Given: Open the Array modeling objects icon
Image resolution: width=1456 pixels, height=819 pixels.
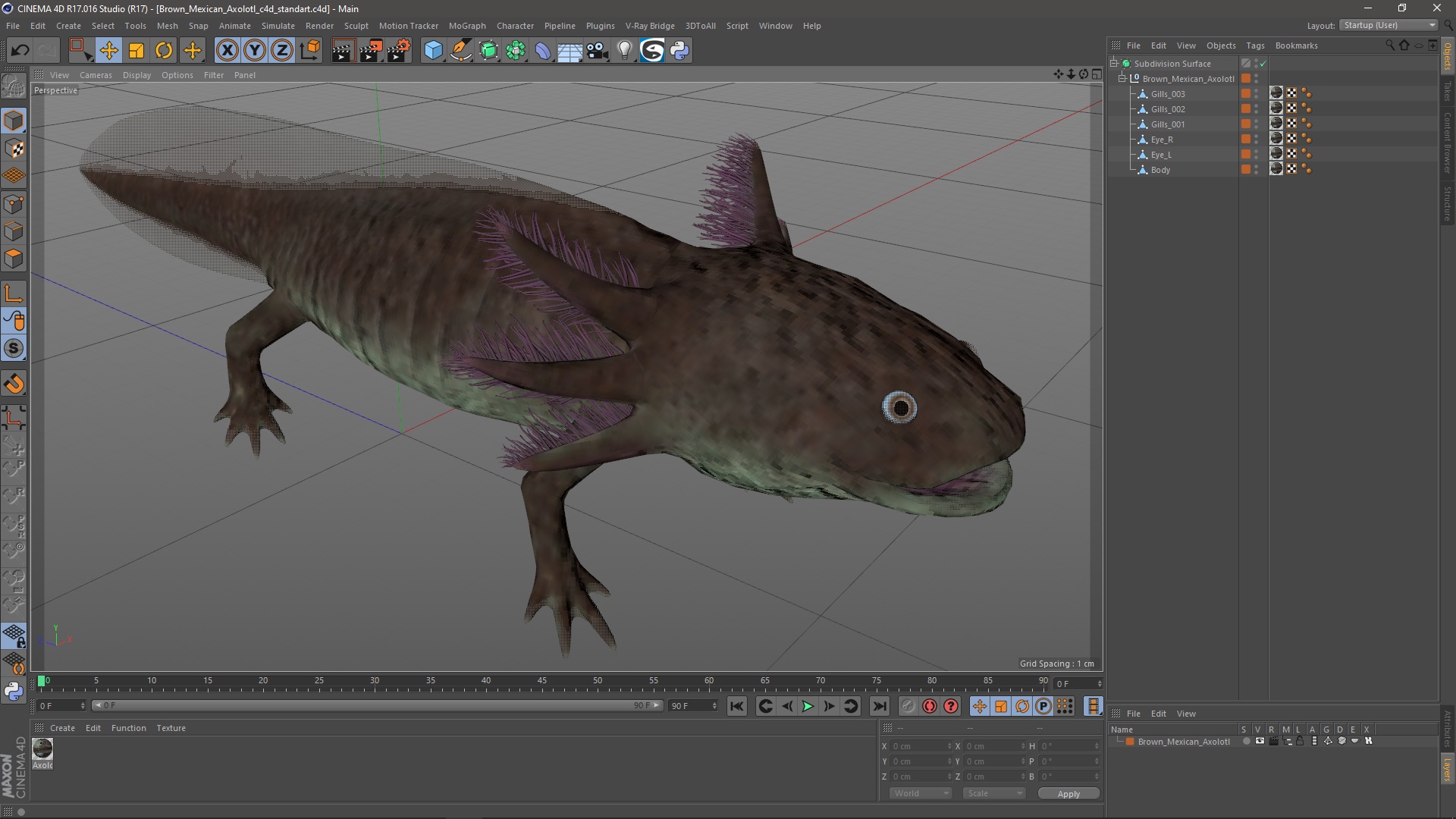Looking at the screenshot, I should point(516,51).
